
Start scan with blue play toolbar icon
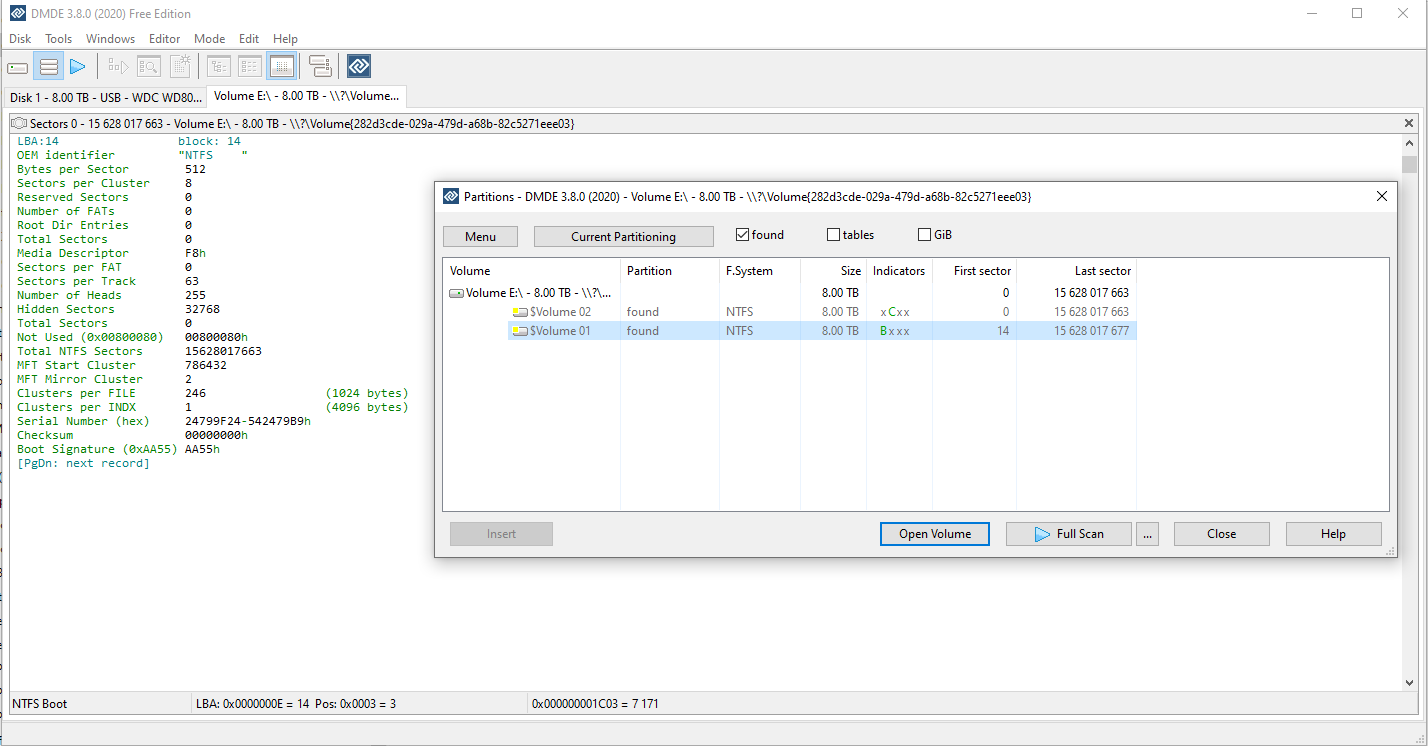click(x=77, y=67)
